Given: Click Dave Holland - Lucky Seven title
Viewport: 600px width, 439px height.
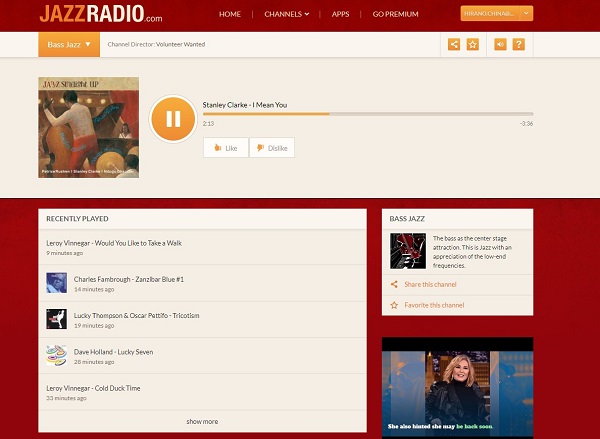Looking at the screenshot, I should click(x=113, y=352).
